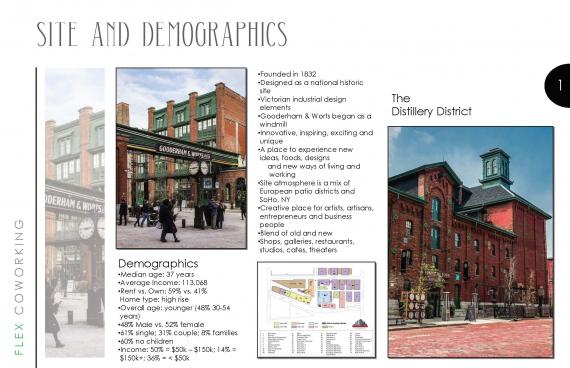
Task: Click the vertical 'FLEX COWORKING' label
Action: click(19, 287)
